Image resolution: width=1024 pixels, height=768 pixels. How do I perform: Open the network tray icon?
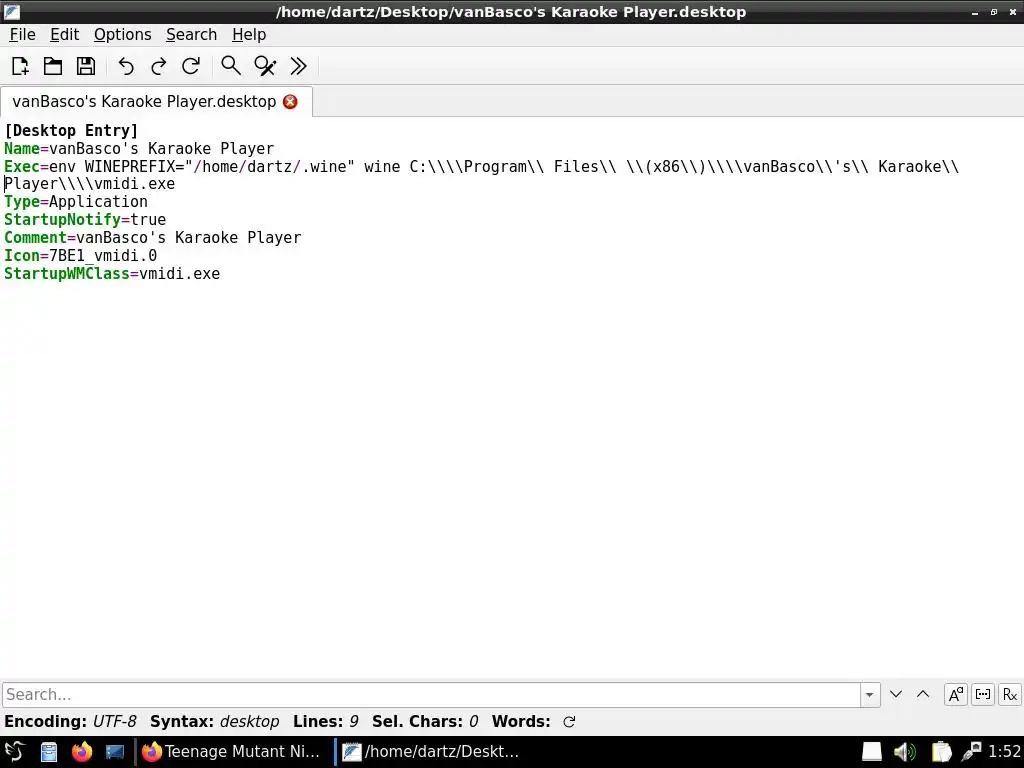pyautogui.click(x=971, y=752)
